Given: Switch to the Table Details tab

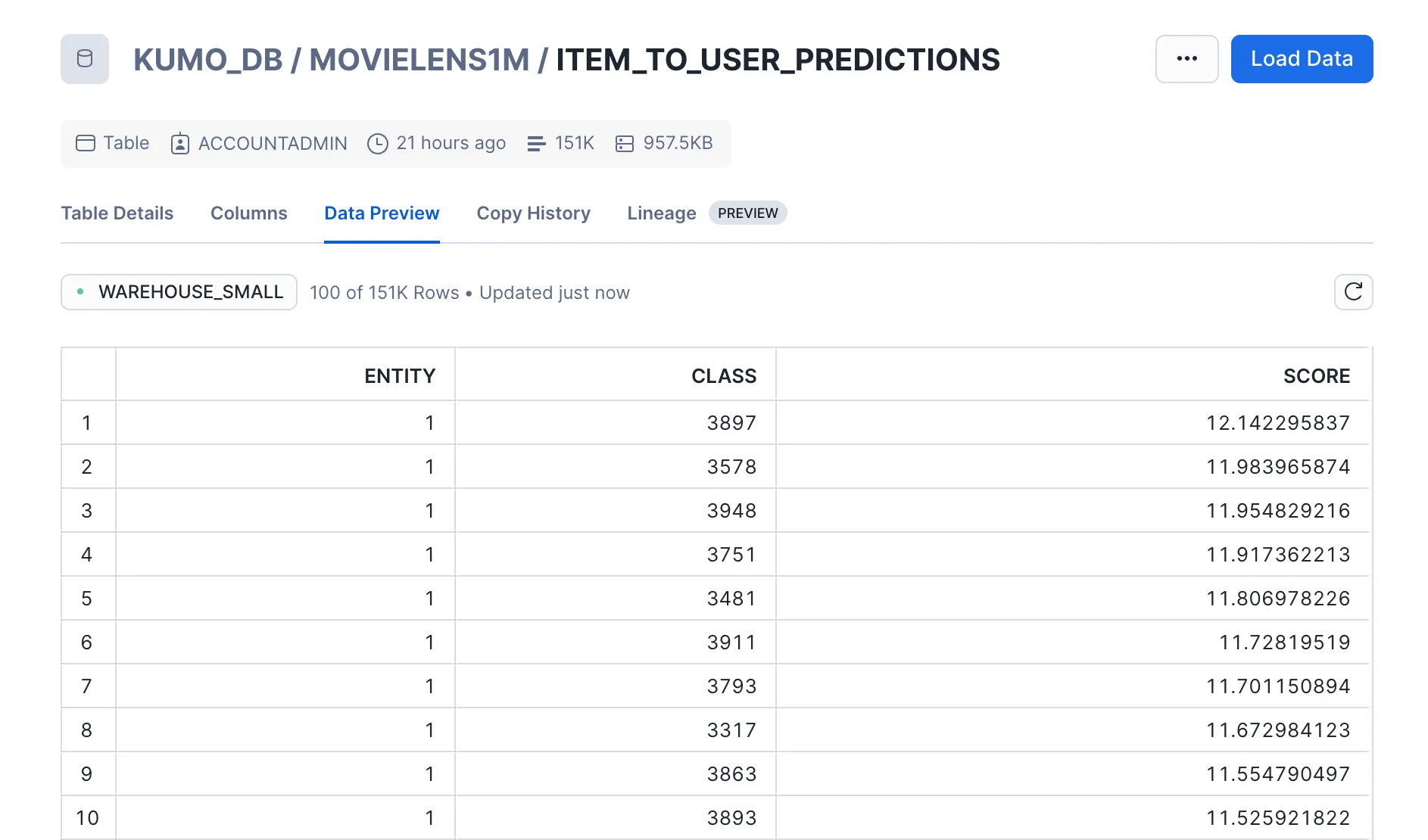Looking at the screenshot, I should (x=117, y=213).
